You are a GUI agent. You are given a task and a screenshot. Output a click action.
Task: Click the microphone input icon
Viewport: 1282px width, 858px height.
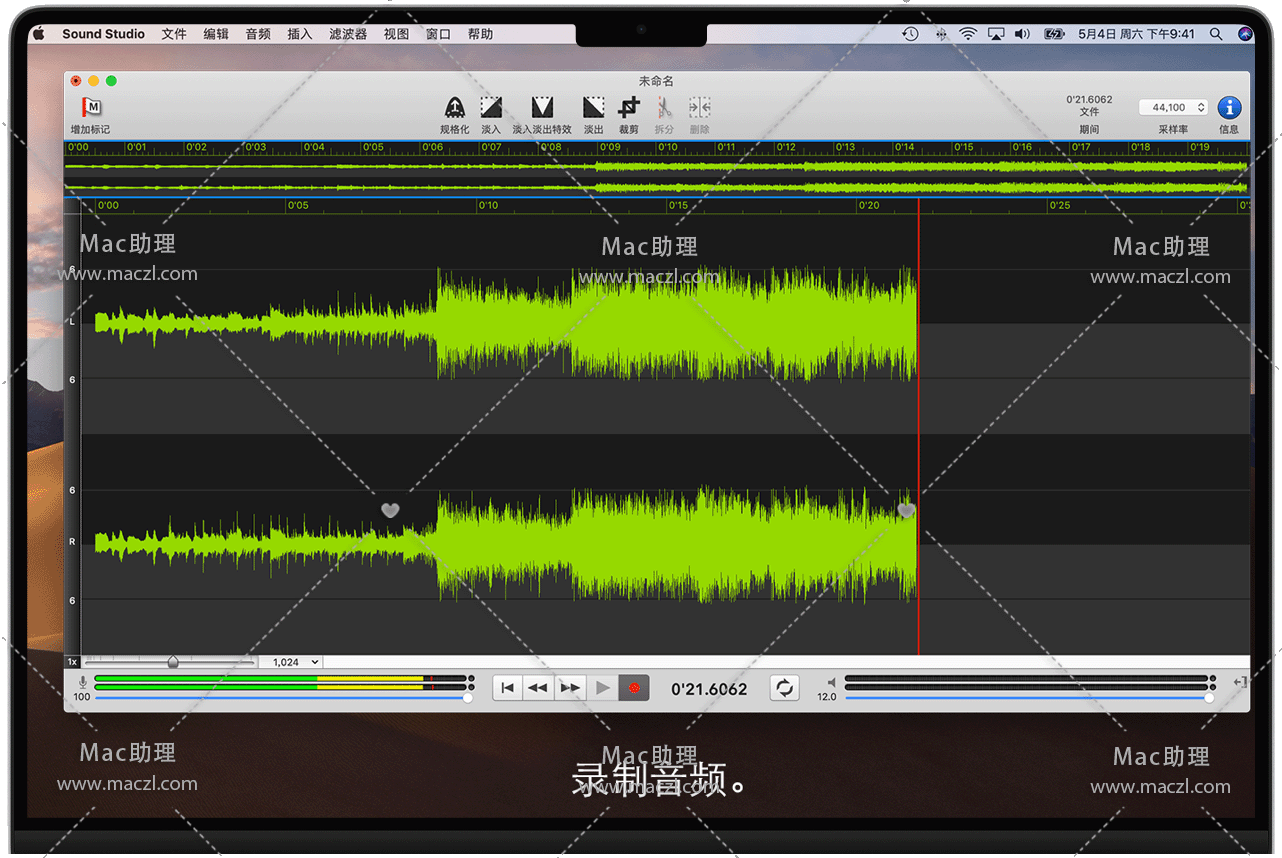(x=82, y=682)
